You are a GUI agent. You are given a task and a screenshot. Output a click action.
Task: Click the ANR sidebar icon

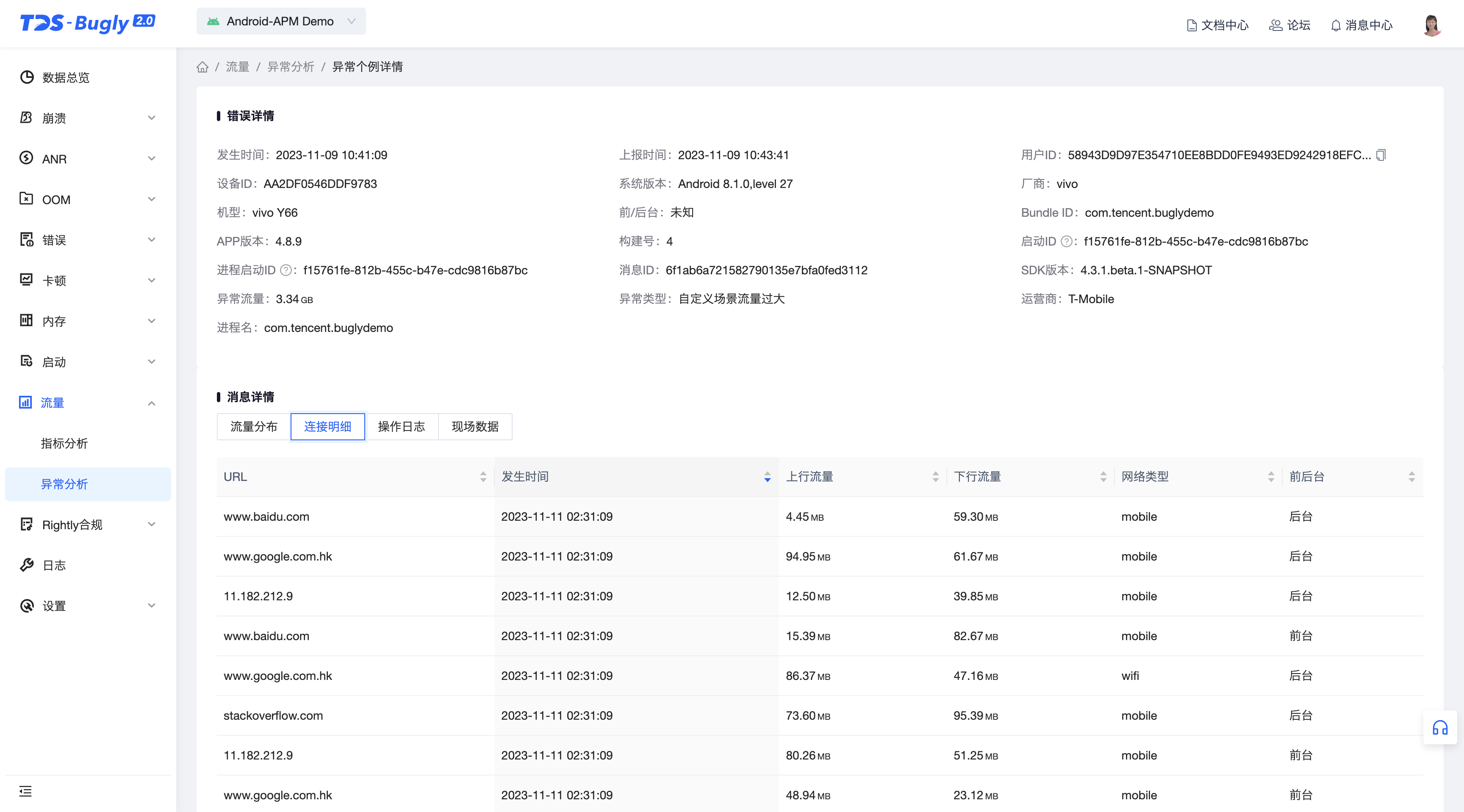click(27, 158)
